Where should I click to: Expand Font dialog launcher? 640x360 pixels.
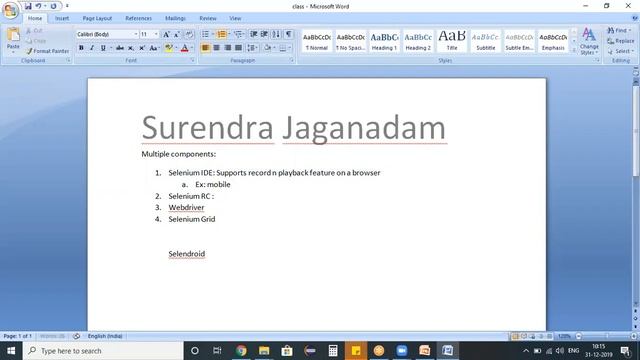[192, 60]
